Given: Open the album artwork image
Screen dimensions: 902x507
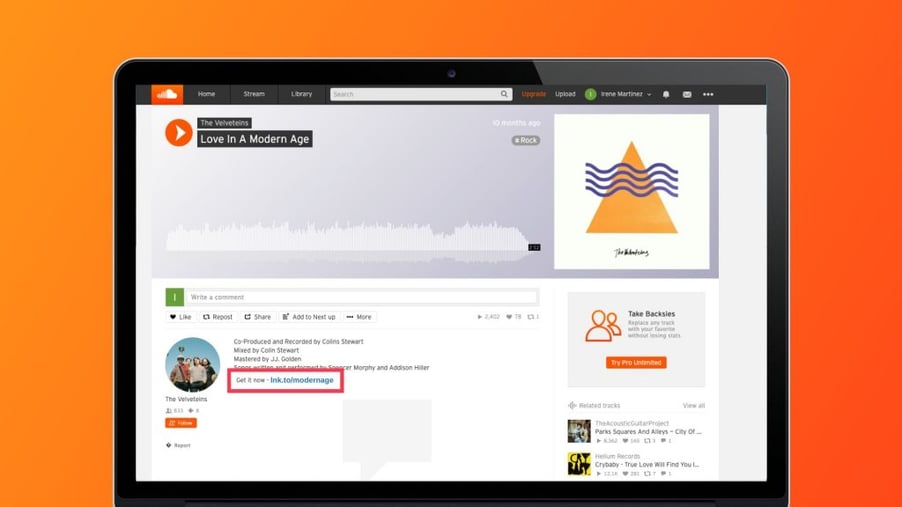Looking at the screenshot, I should tap(632, 191).
